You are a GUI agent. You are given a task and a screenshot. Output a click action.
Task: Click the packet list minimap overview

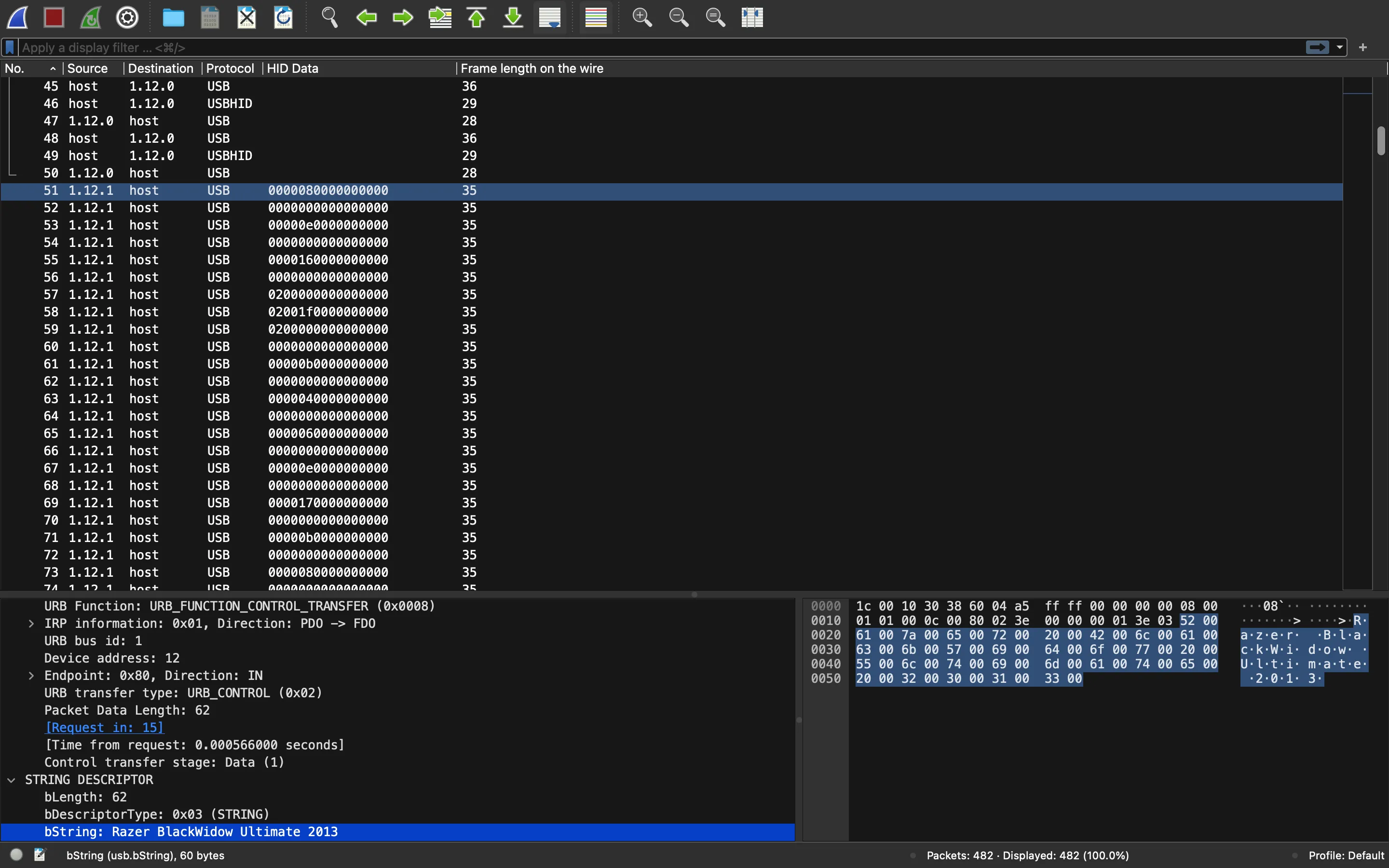[1358, 333]
